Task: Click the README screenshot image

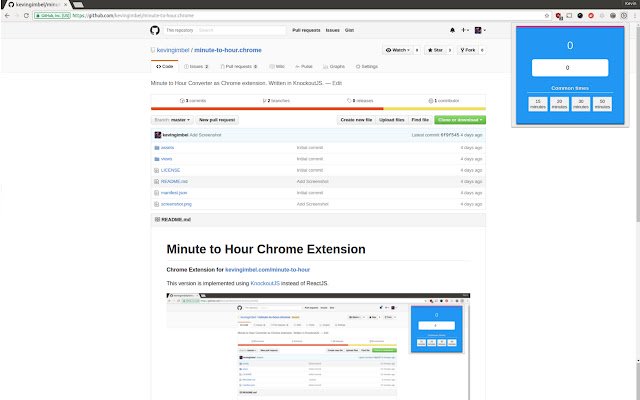Action: click(318, 347)
